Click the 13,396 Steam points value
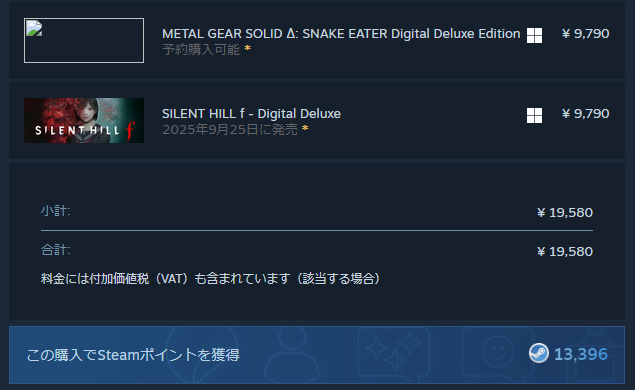This screenshot has width=635, height=390. coord(581,354)
